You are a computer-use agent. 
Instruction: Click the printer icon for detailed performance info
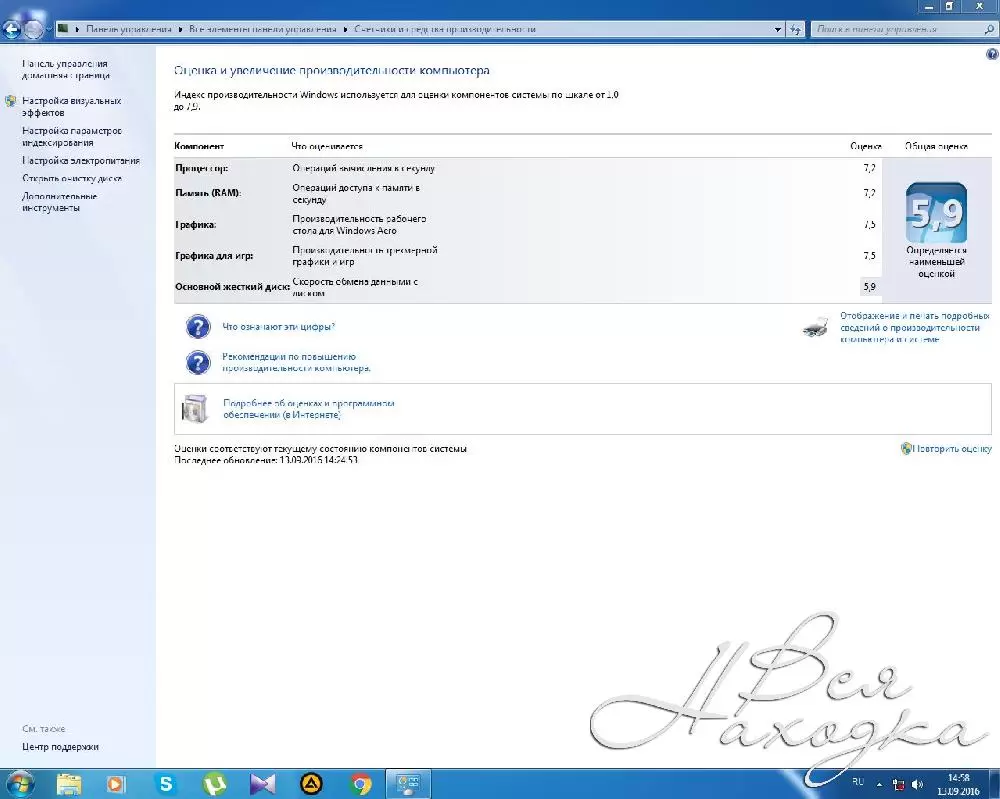pos(816,327)
